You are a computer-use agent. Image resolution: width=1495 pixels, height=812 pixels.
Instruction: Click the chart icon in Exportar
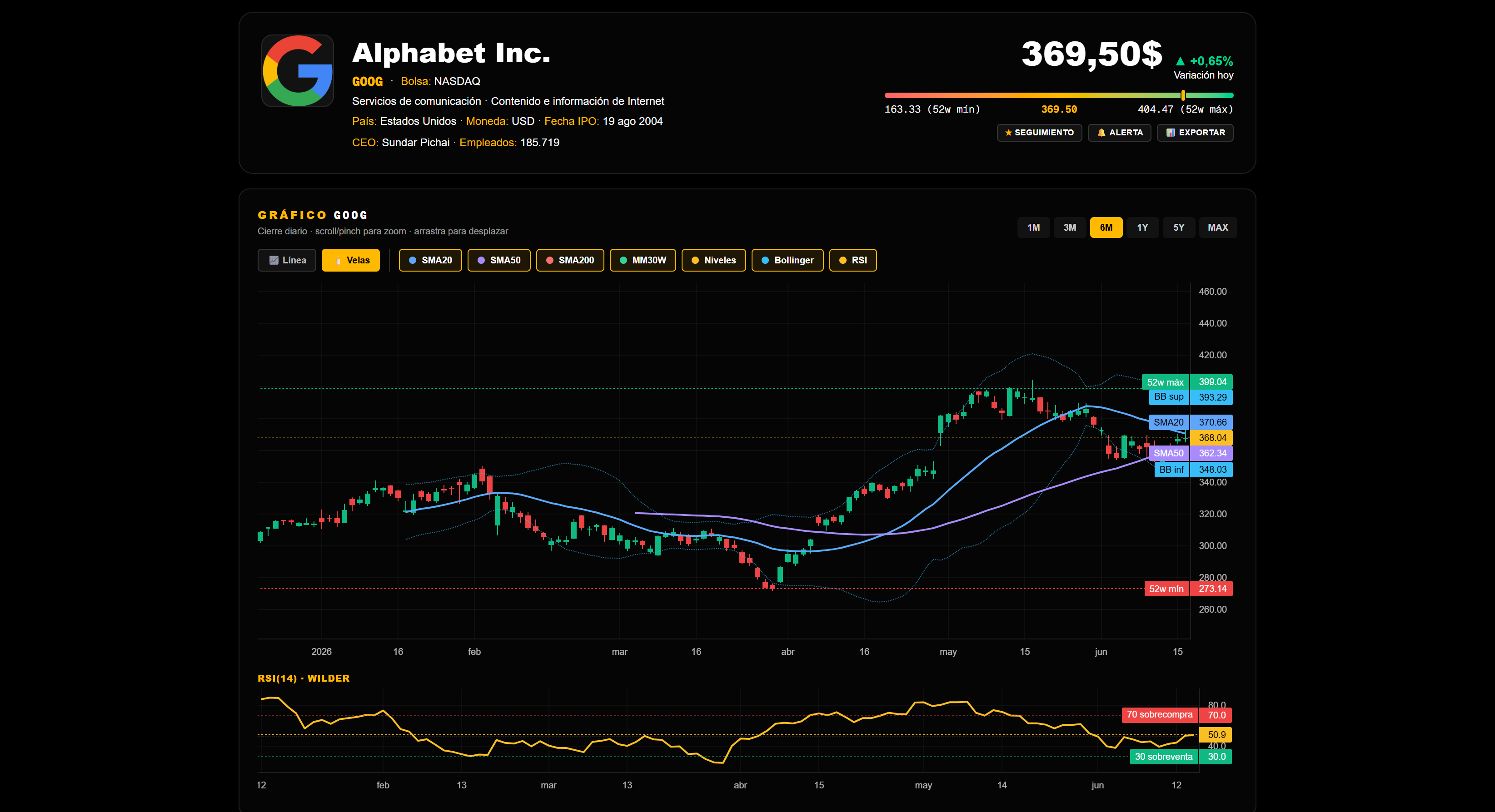(x=1171, y=133)
